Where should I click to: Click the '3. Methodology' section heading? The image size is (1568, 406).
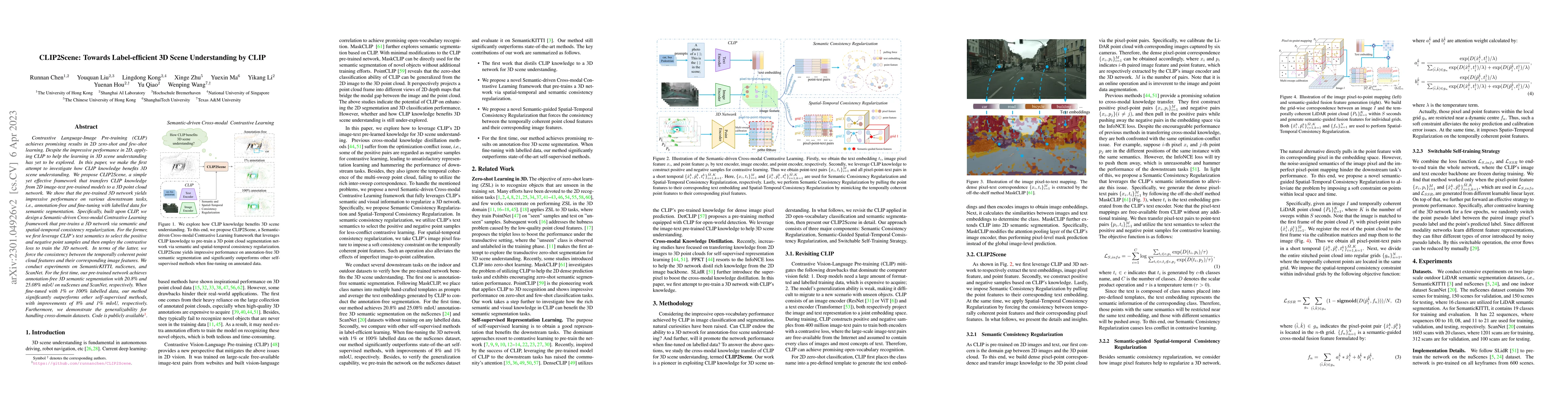(673, 303)
